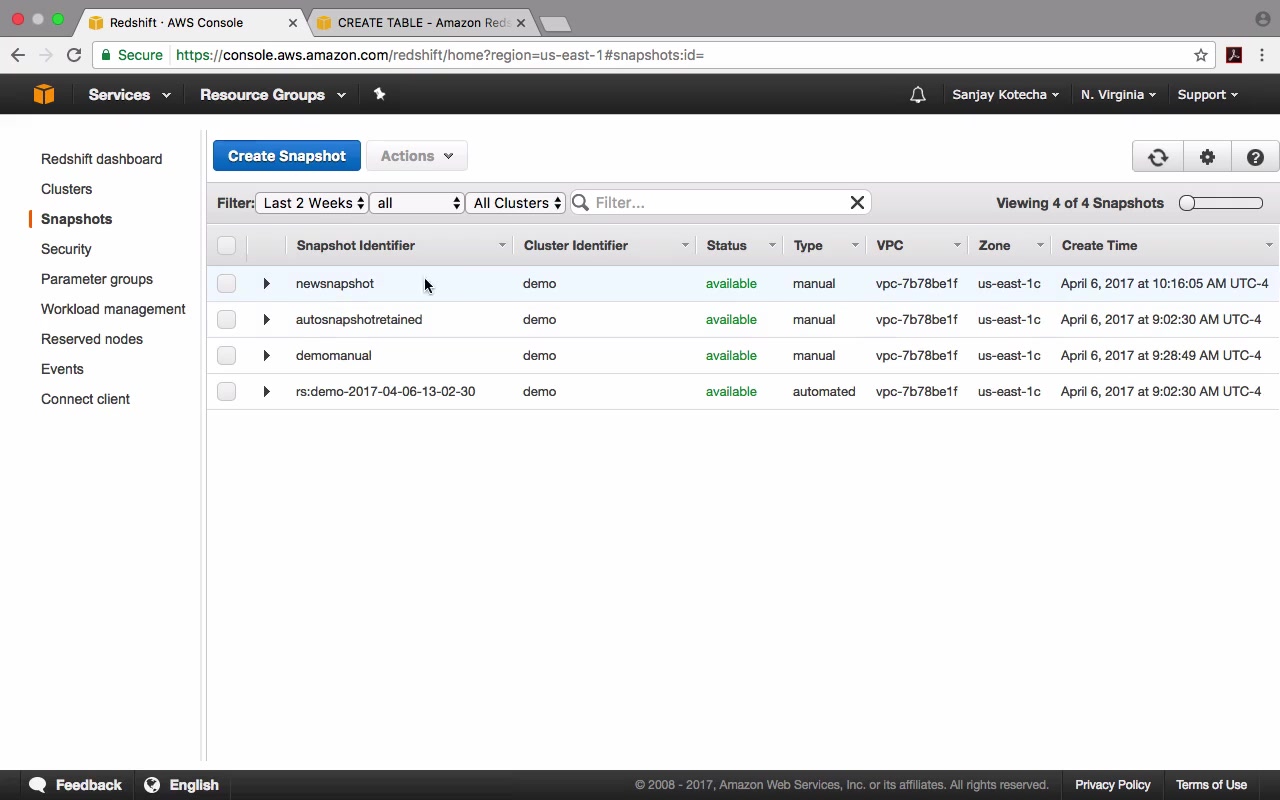Open the Security section

66,249
